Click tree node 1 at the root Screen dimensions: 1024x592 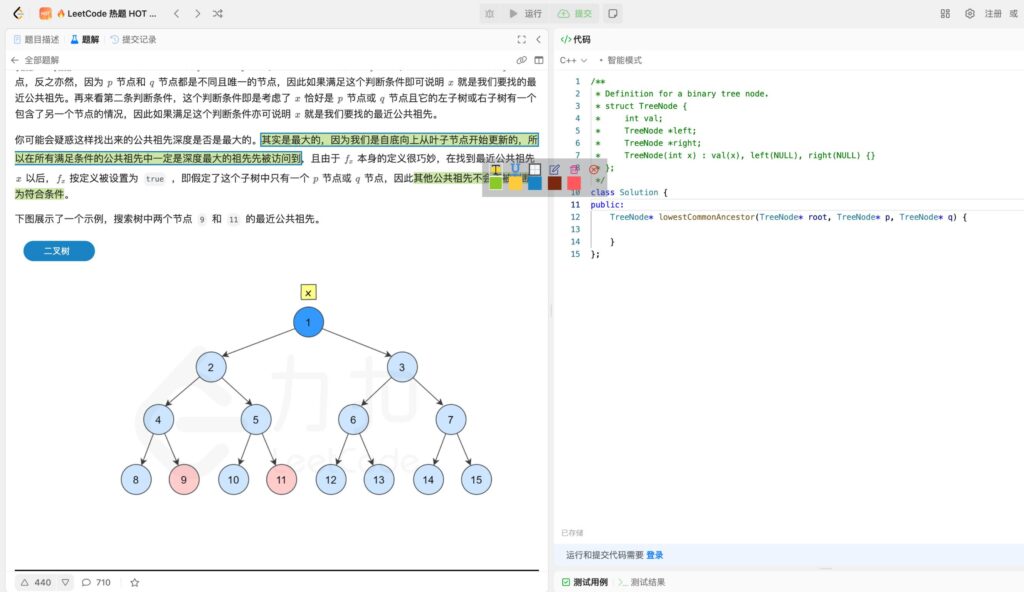pos(308,322)
